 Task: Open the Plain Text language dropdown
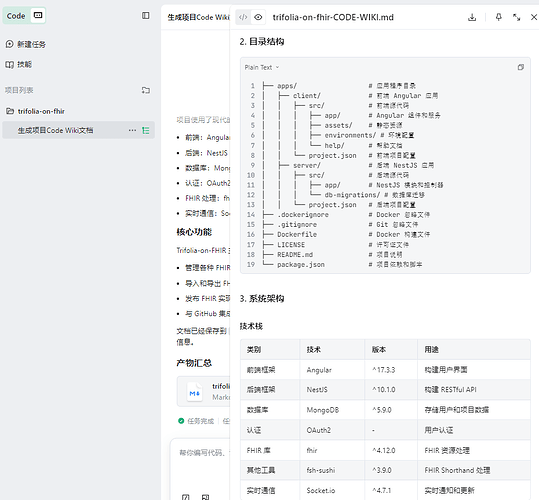(262, 67)
